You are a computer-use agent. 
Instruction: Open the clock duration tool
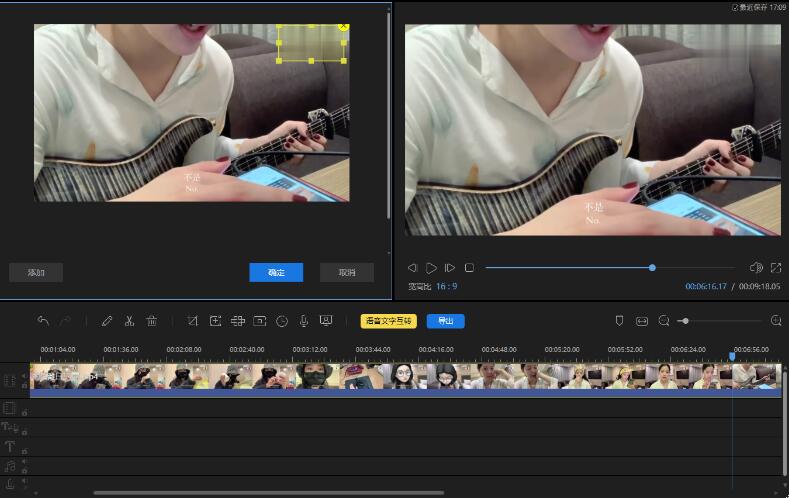[x=282, y=321]
